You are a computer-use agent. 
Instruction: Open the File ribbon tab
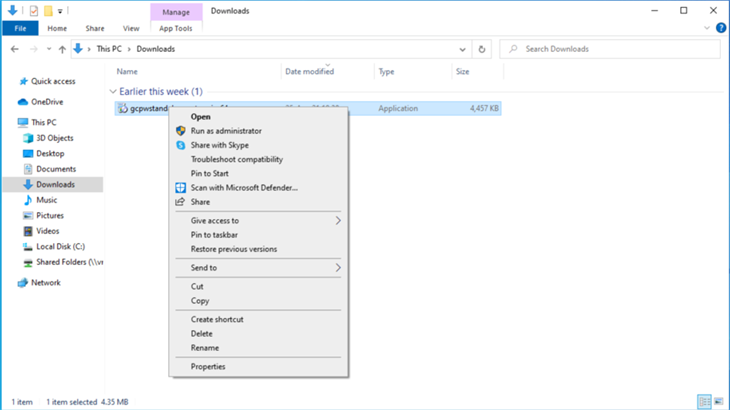point(20,28)
